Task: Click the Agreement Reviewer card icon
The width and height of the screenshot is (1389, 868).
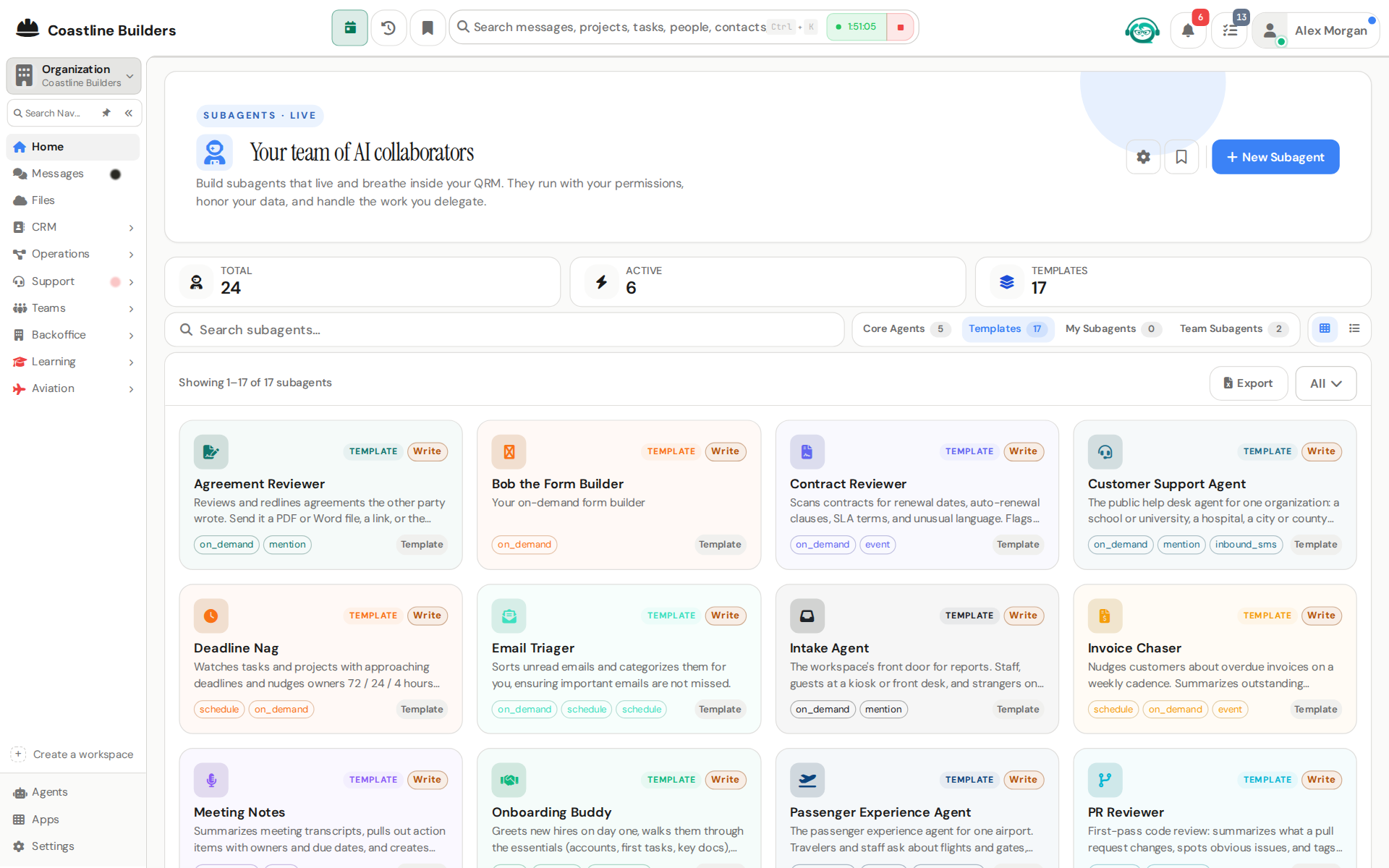Action: click(x=211, y=452)
